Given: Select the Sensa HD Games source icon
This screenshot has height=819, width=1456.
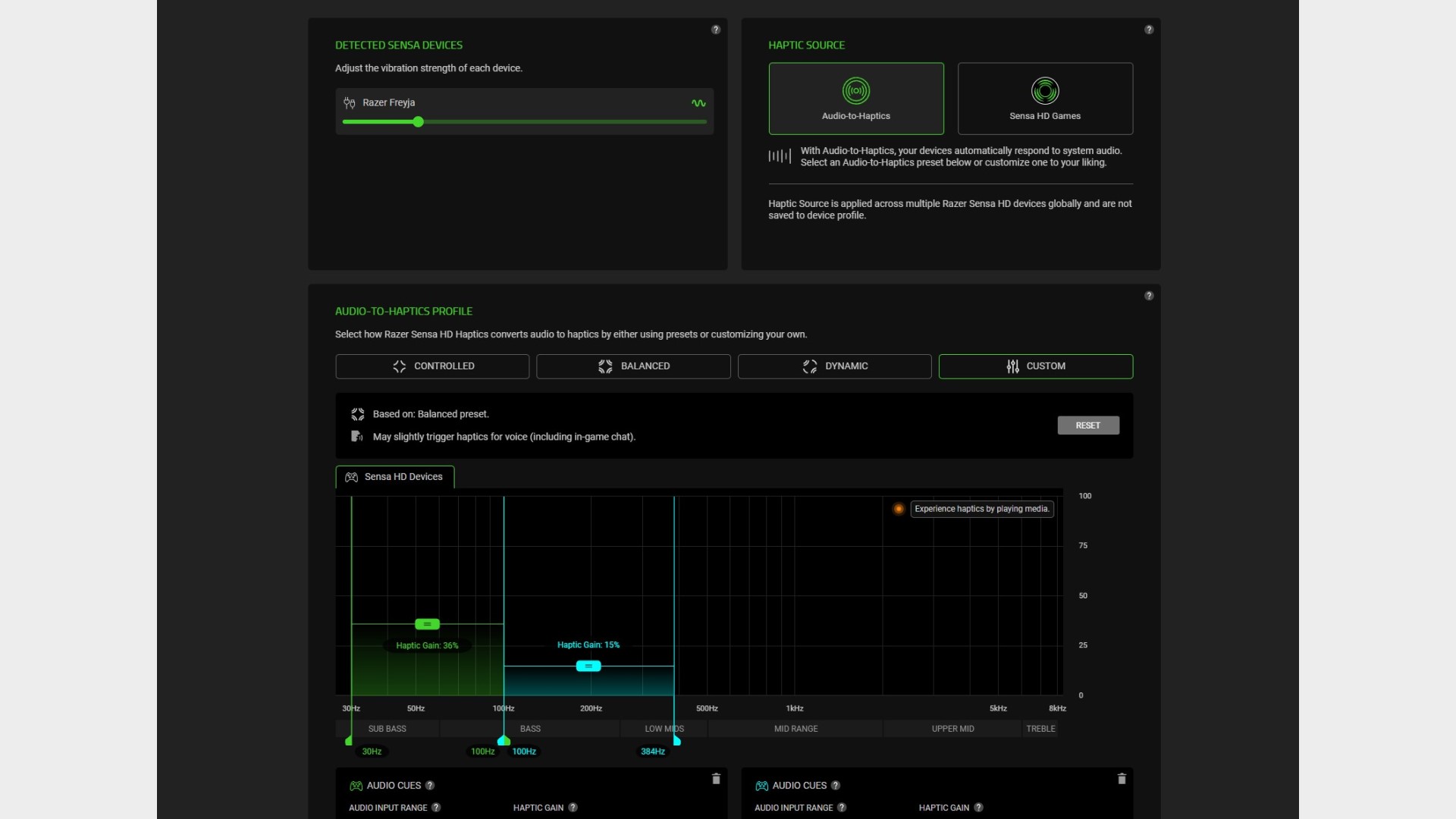Looking at the screenshot, I should pos(1045,90).
